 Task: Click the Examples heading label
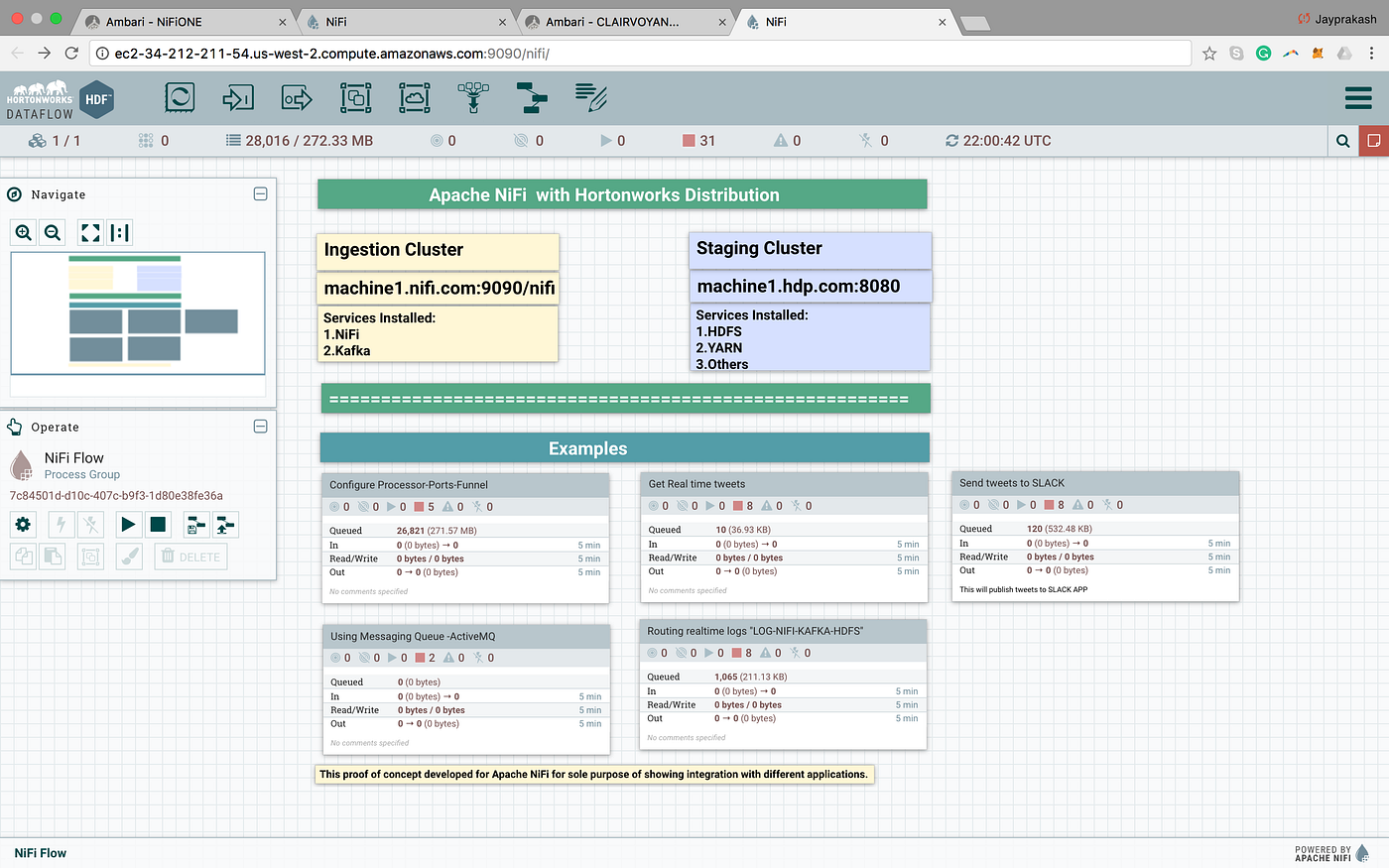click(x=625, y=448)
